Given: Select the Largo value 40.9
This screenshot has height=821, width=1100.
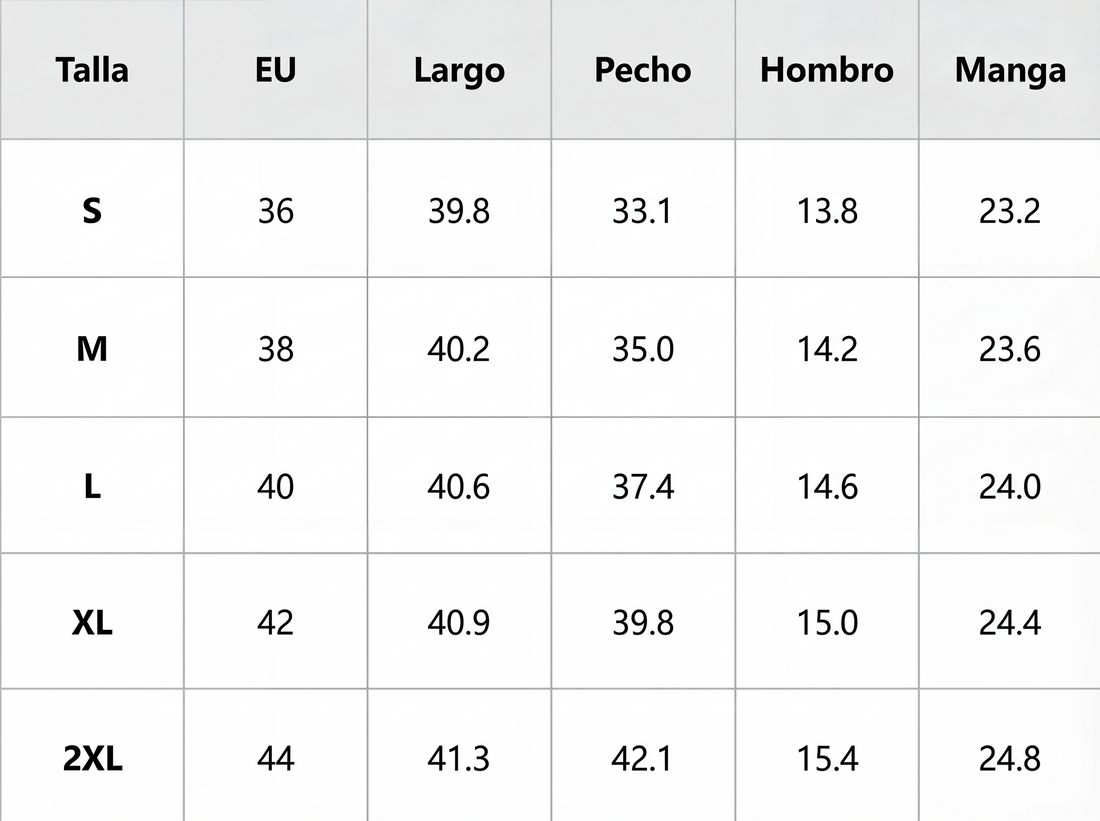Looking at the screenshot, I should pos(459,622).
